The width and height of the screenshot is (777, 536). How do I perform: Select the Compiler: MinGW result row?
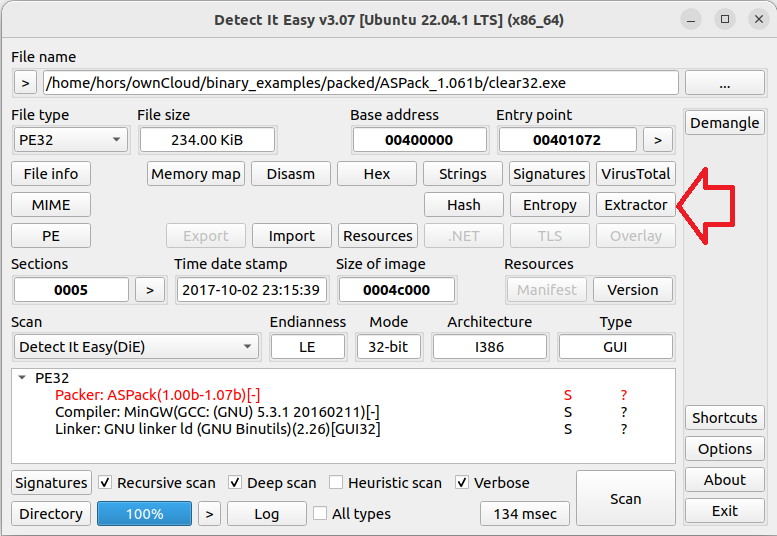tap(343, 412)
